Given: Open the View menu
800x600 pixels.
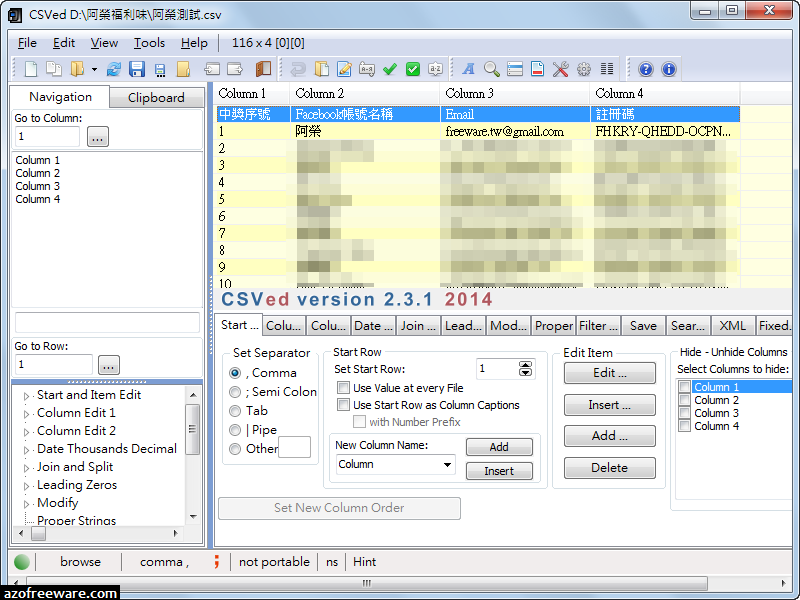Looking at the screenshot, I should 104,43.
